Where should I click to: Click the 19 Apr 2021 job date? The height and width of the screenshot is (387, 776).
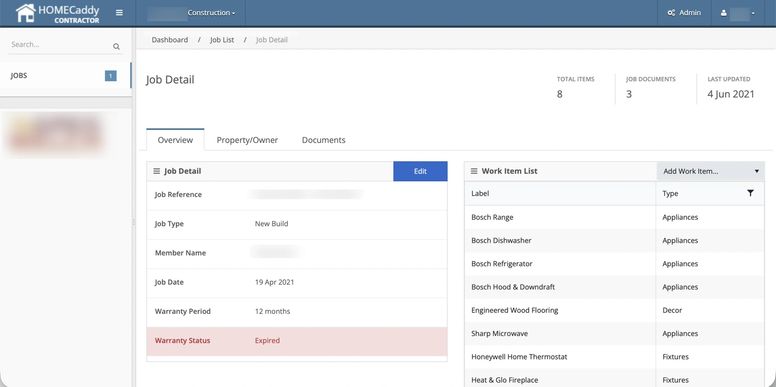pyautogui.click(x=274, y=282)
